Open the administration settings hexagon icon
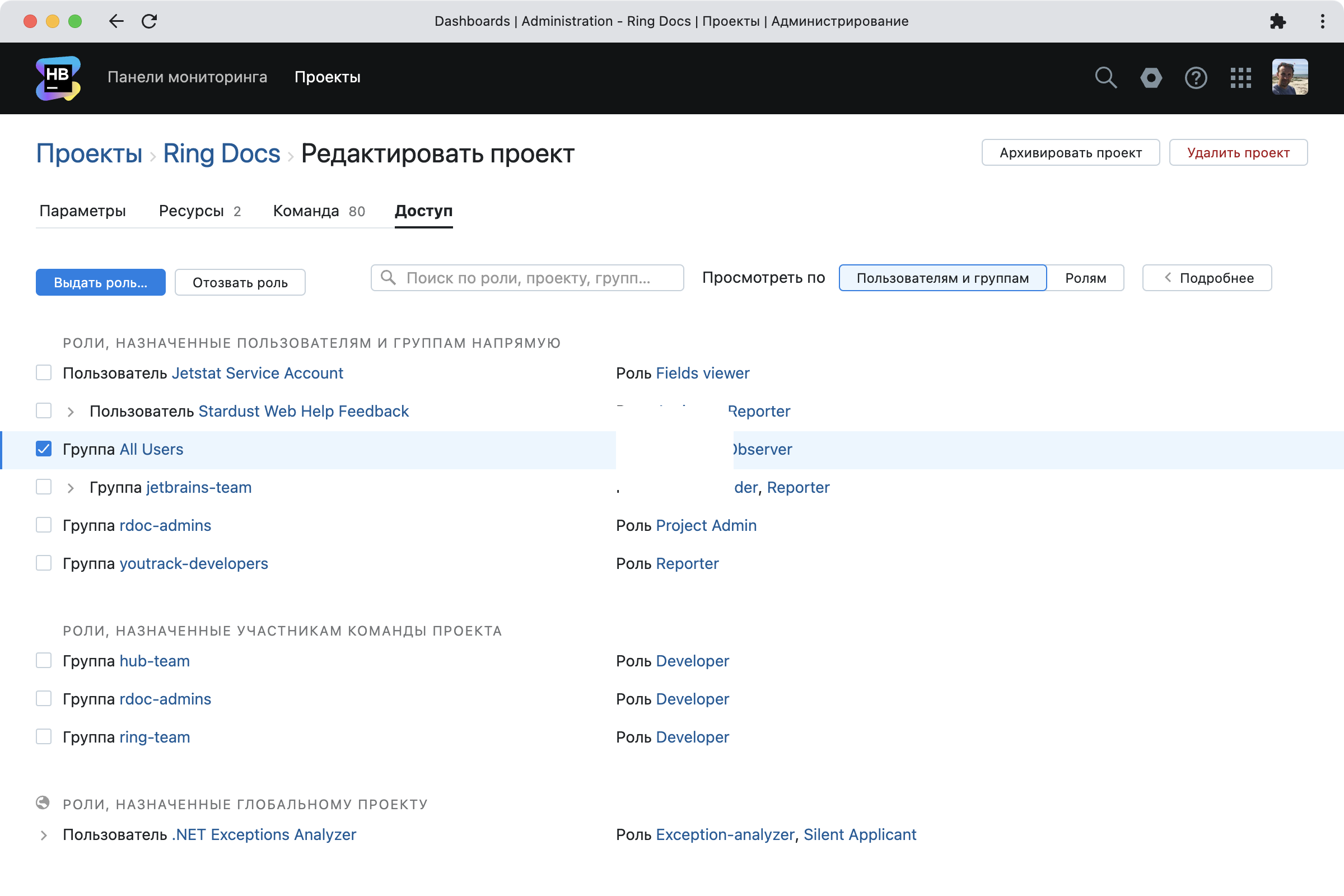The image size is (1344, 896). coord(1151,78)
